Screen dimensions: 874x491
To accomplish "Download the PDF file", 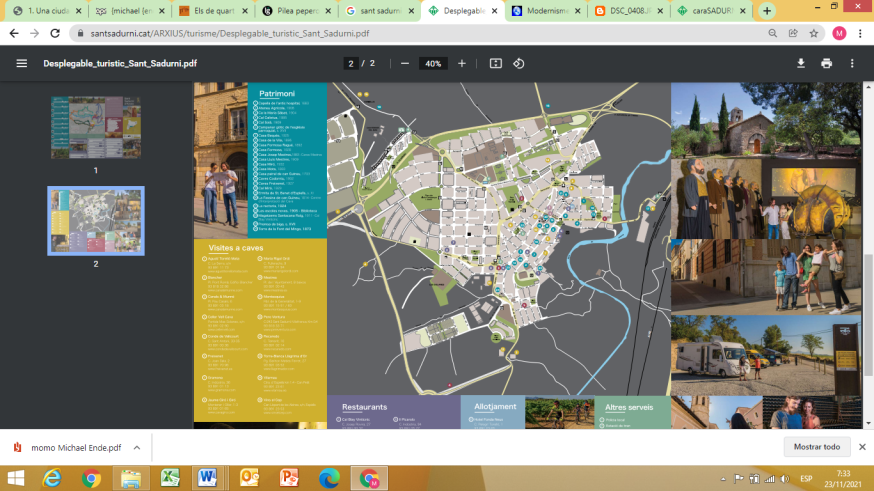I will tap(800, 63).
